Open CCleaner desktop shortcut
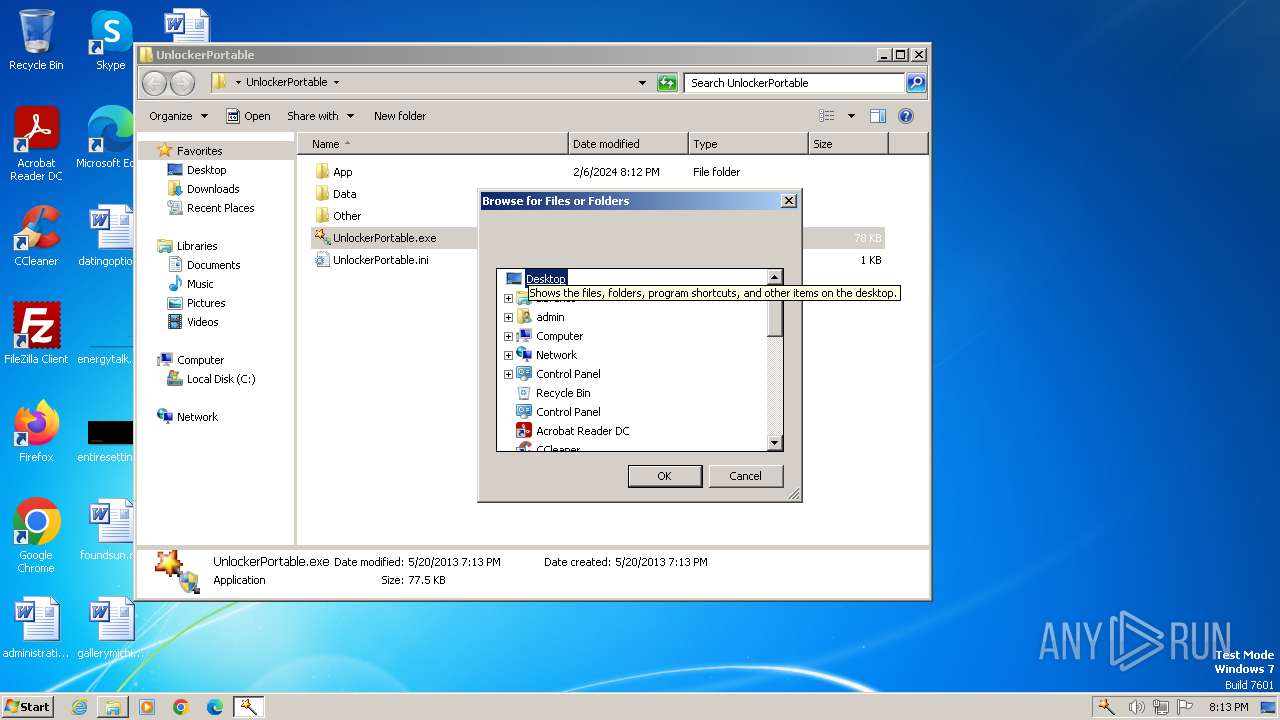This screenshot has height=720, width=1280. pos(36,236)
